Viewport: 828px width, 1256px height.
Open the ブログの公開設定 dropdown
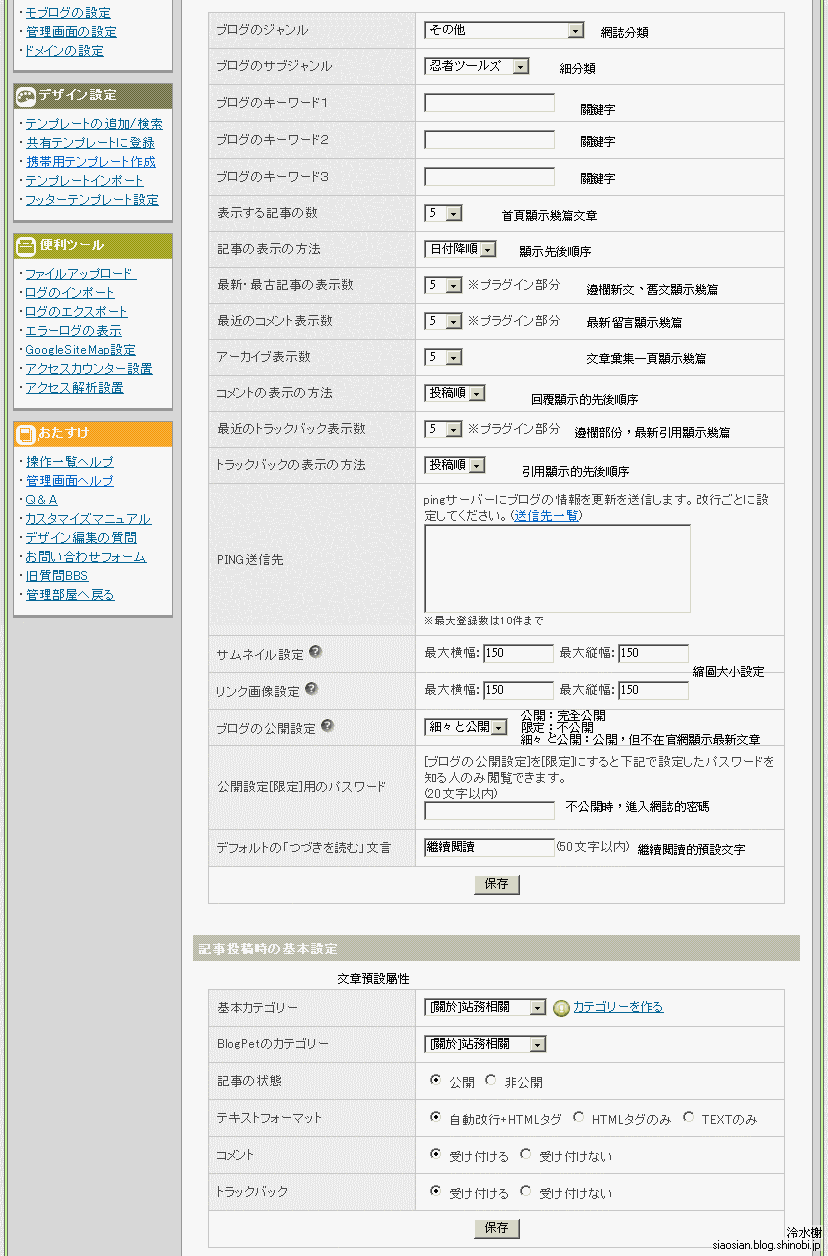pyautogui.click(x=465, y=727)
